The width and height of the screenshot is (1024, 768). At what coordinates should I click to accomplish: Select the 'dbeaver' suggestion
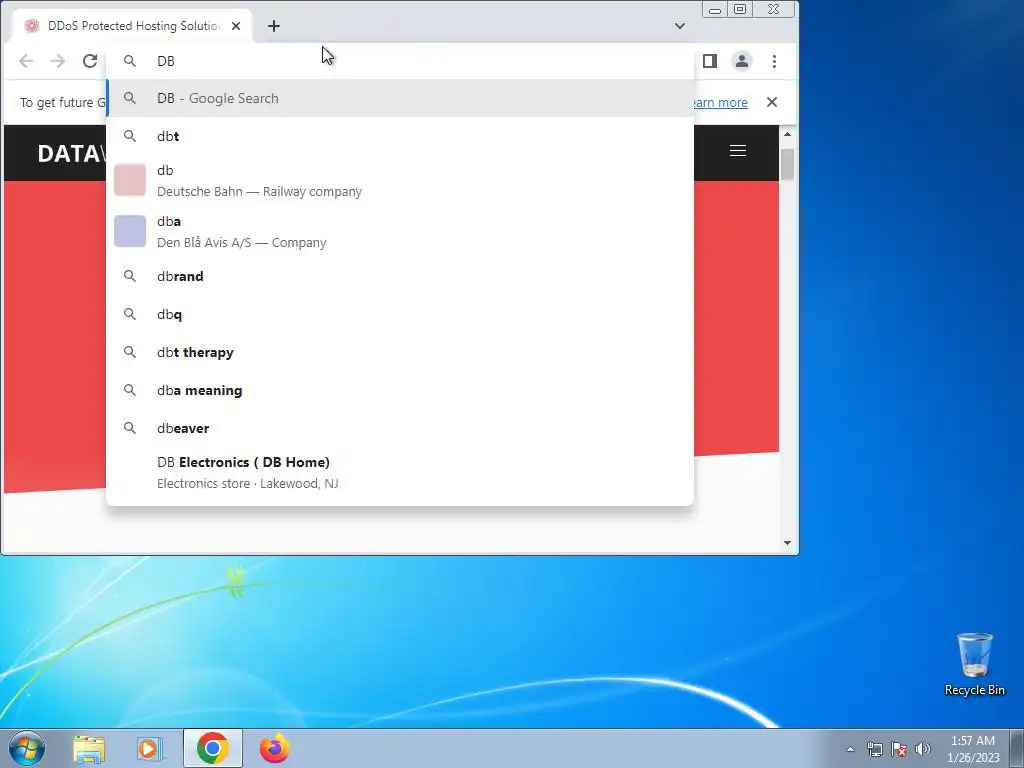400,428
